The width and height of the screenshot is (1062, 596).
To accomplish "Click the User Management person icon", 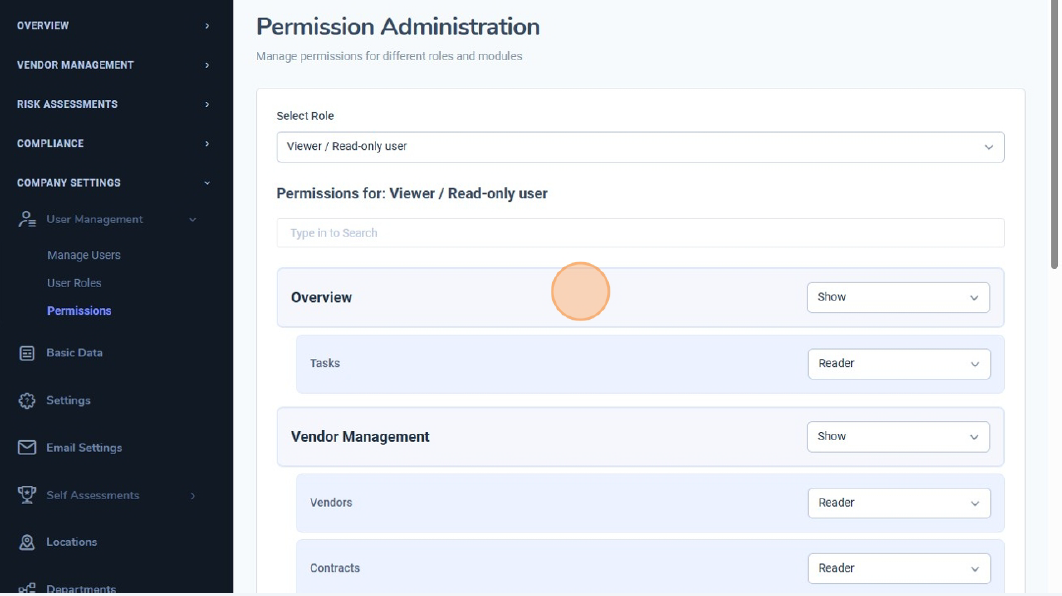I will click(27, 220).
